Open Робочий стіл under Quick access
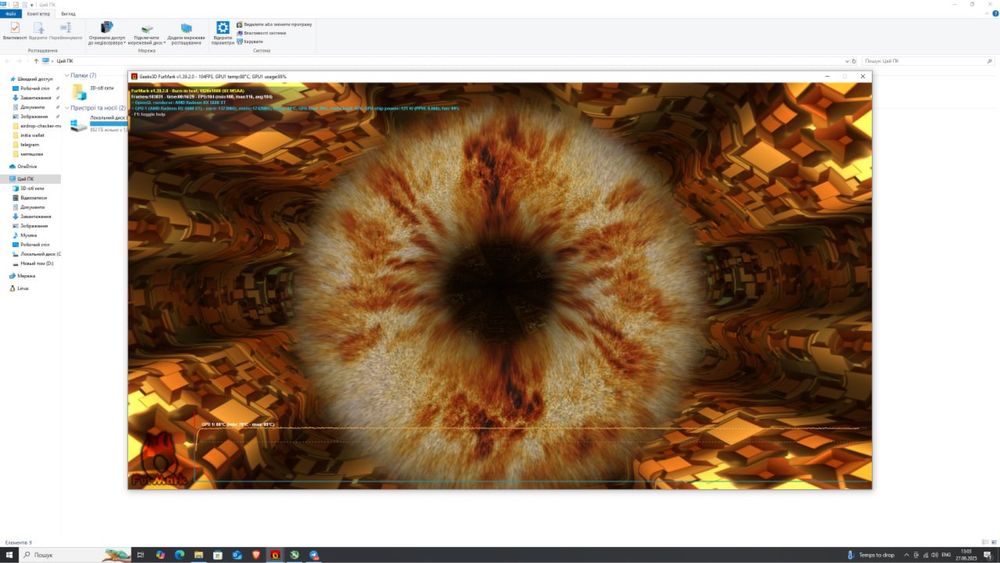The width and height of the screenshot is (1000, 563). [34, 89]
